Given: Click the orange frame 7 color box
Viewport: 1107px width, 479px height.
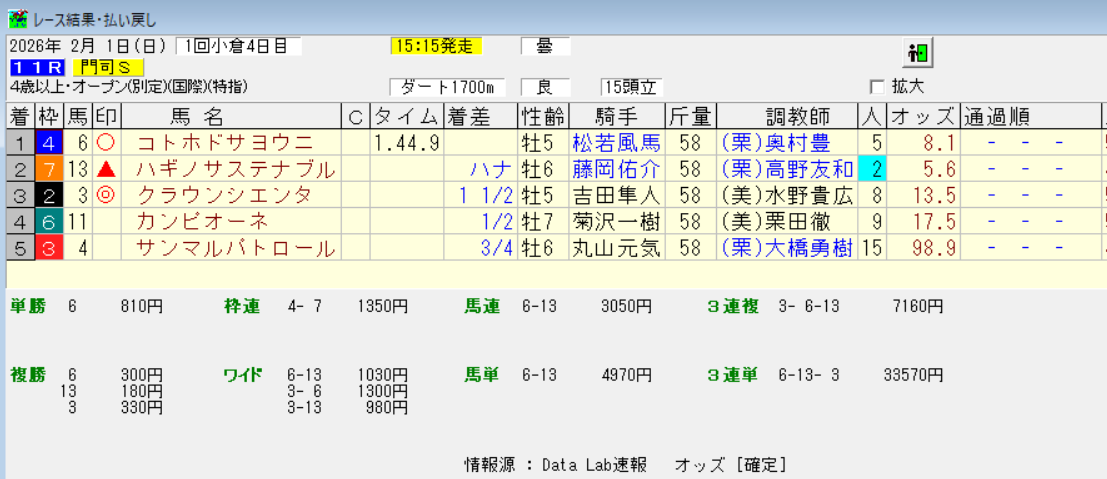Looking at the screenshot, I should pos(49,169).
